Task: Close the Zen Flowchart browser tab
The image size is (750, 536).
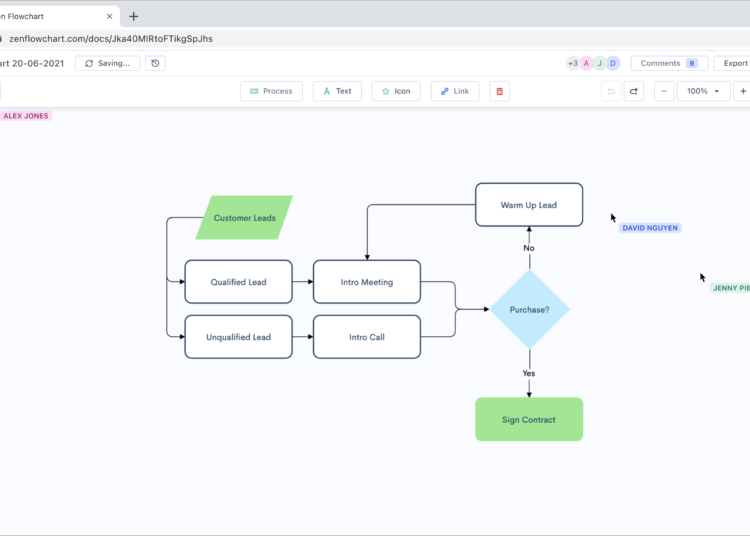Action: point(110,16)
